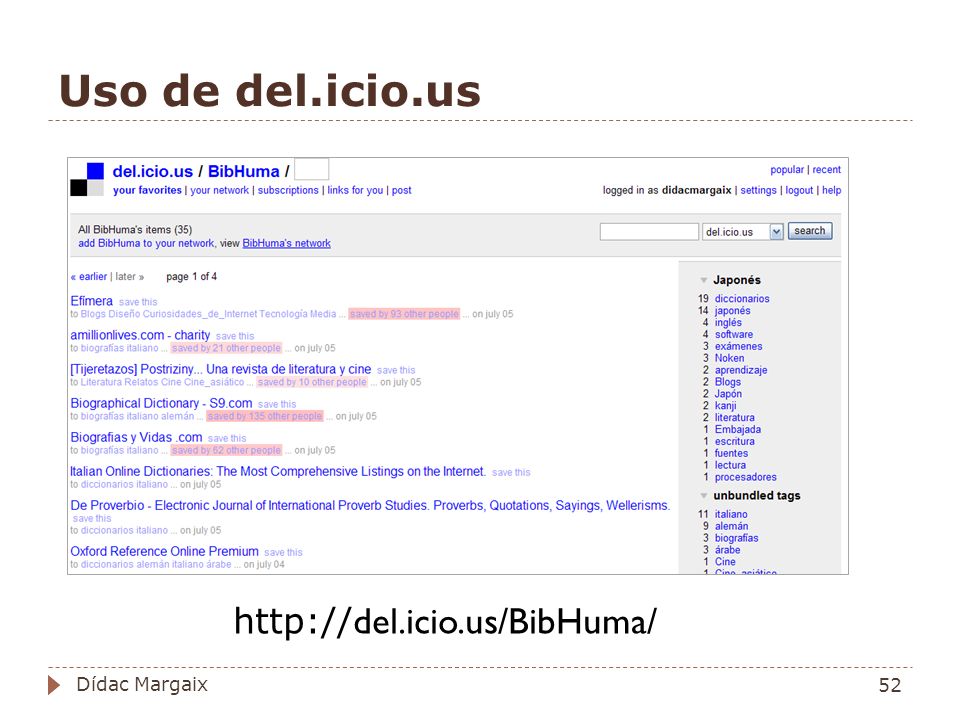Open De Proverbio journal bookmark

tap(370, 506)
